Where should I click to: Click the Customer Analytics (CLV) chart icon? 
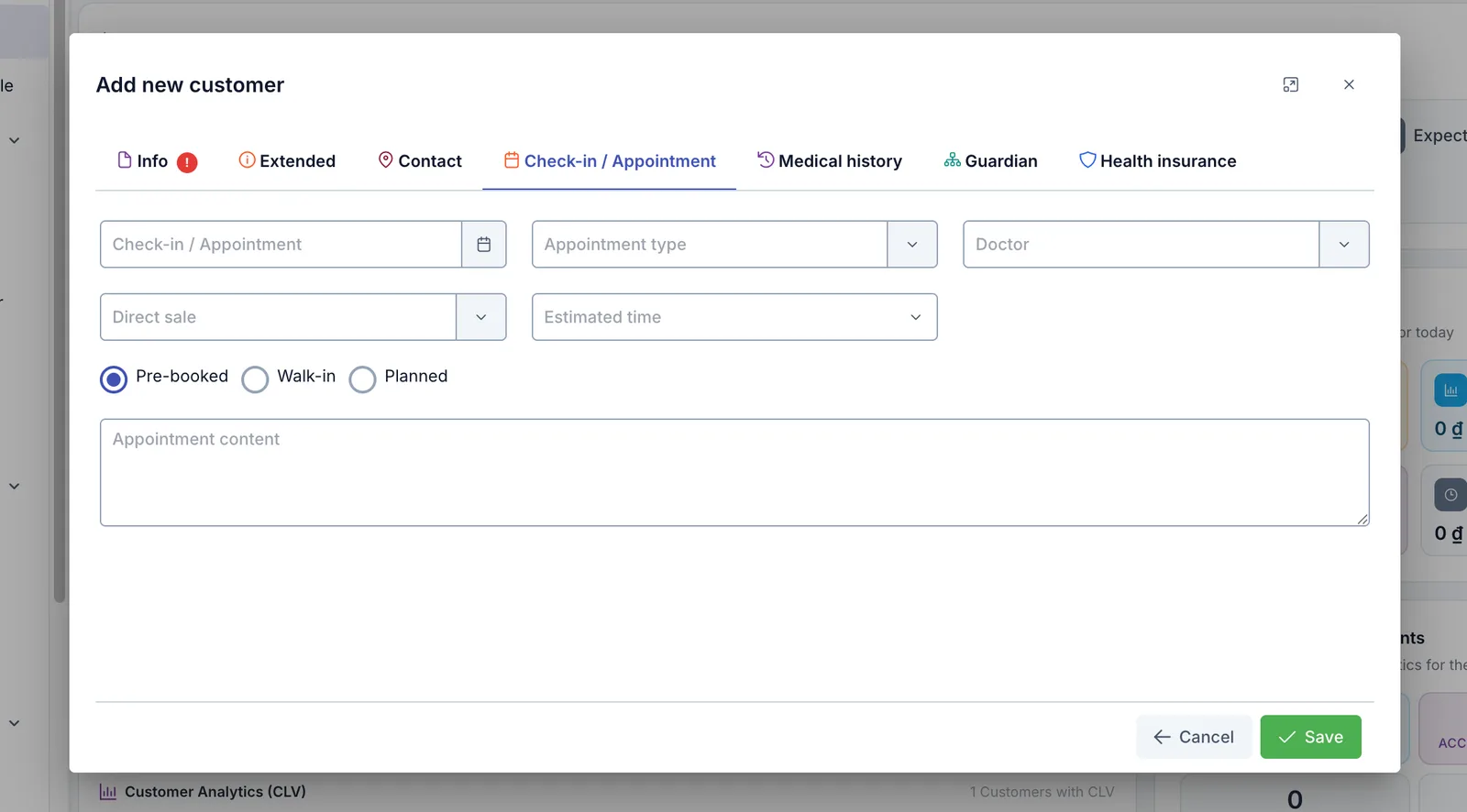108,792
